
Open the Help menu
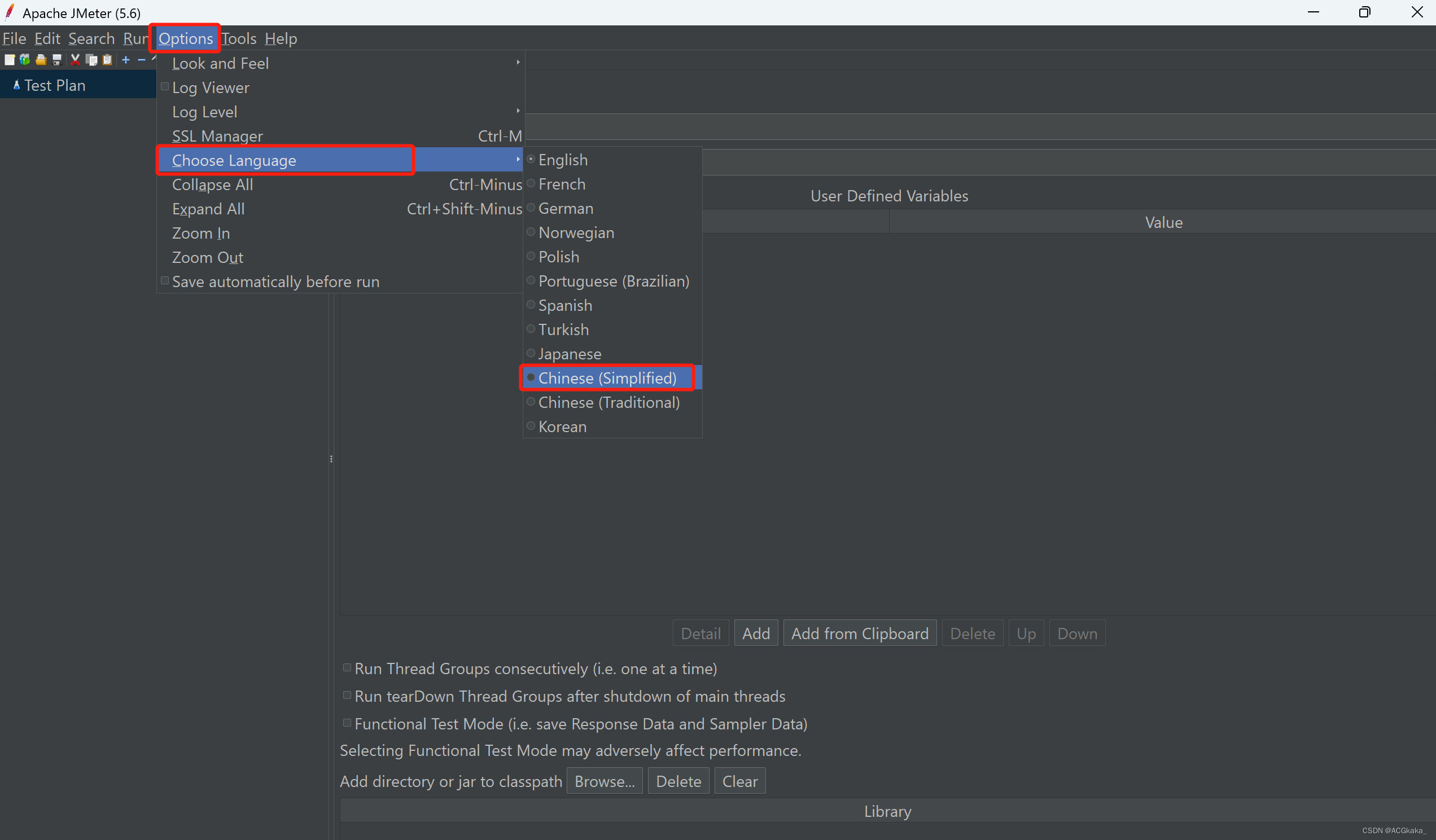(281, 38)
